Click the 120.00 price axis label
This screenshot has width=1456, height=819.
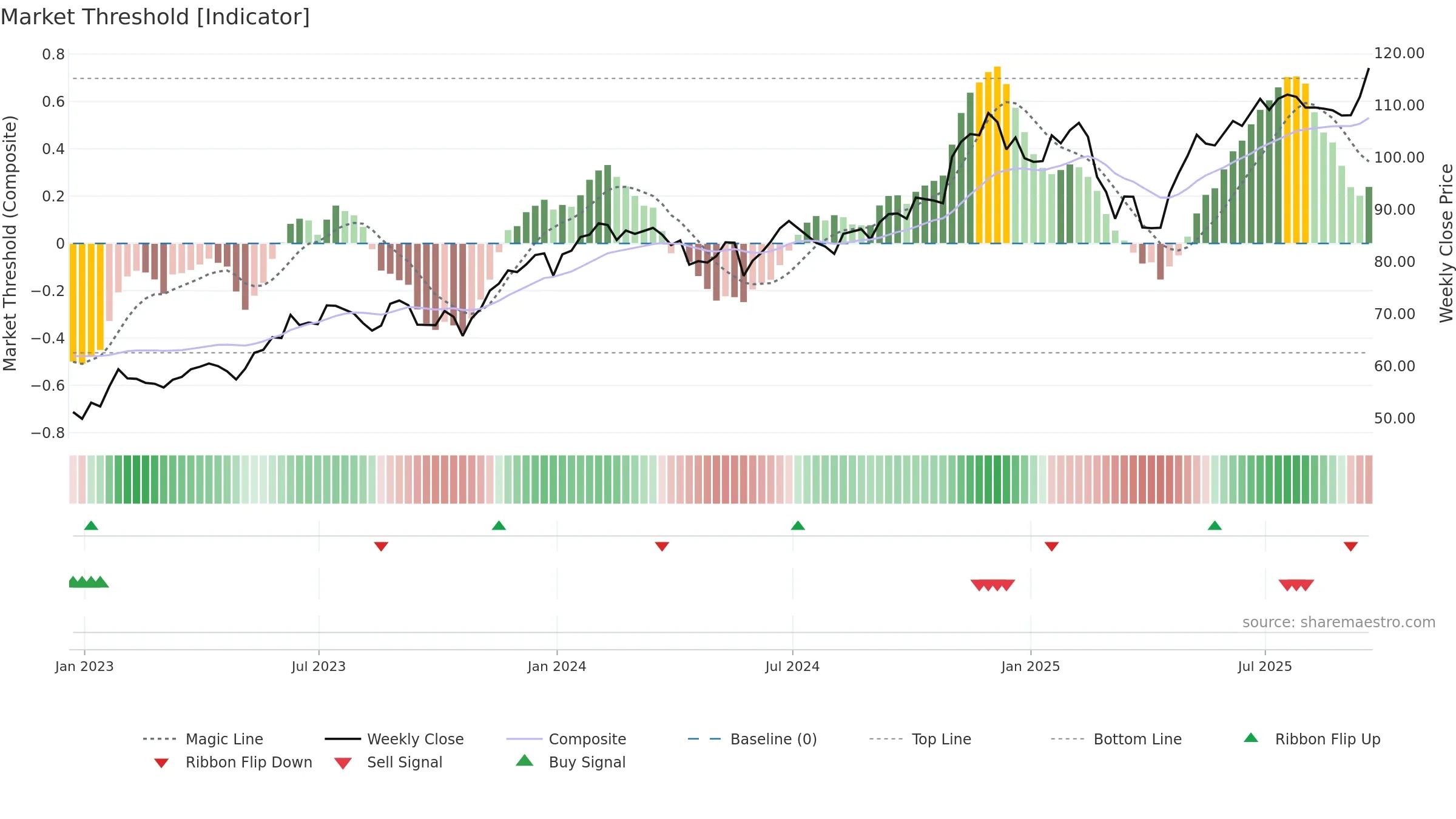click(1399, 53)
